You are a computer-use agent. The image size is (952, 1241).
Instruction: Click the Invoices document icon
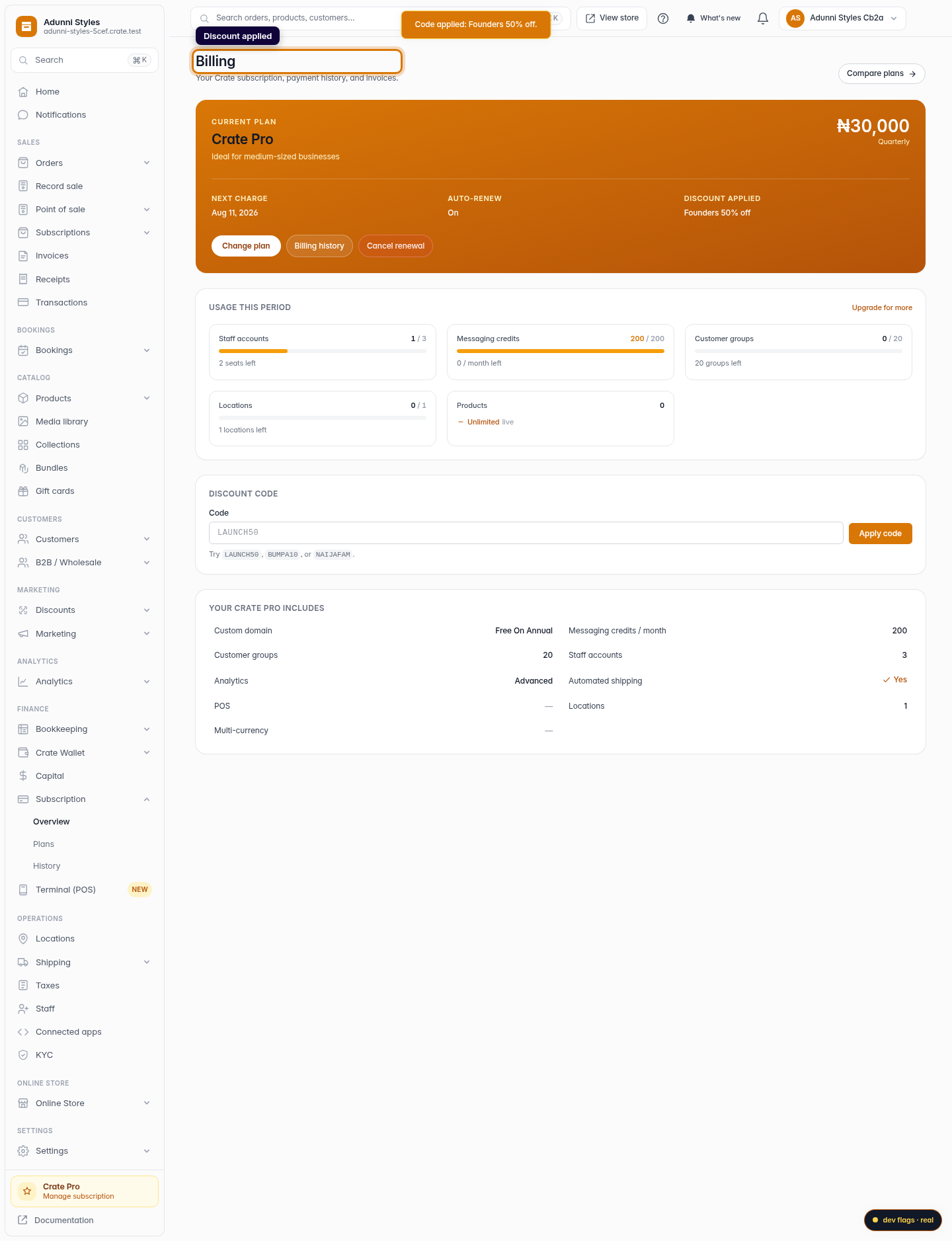click(23, 256)
